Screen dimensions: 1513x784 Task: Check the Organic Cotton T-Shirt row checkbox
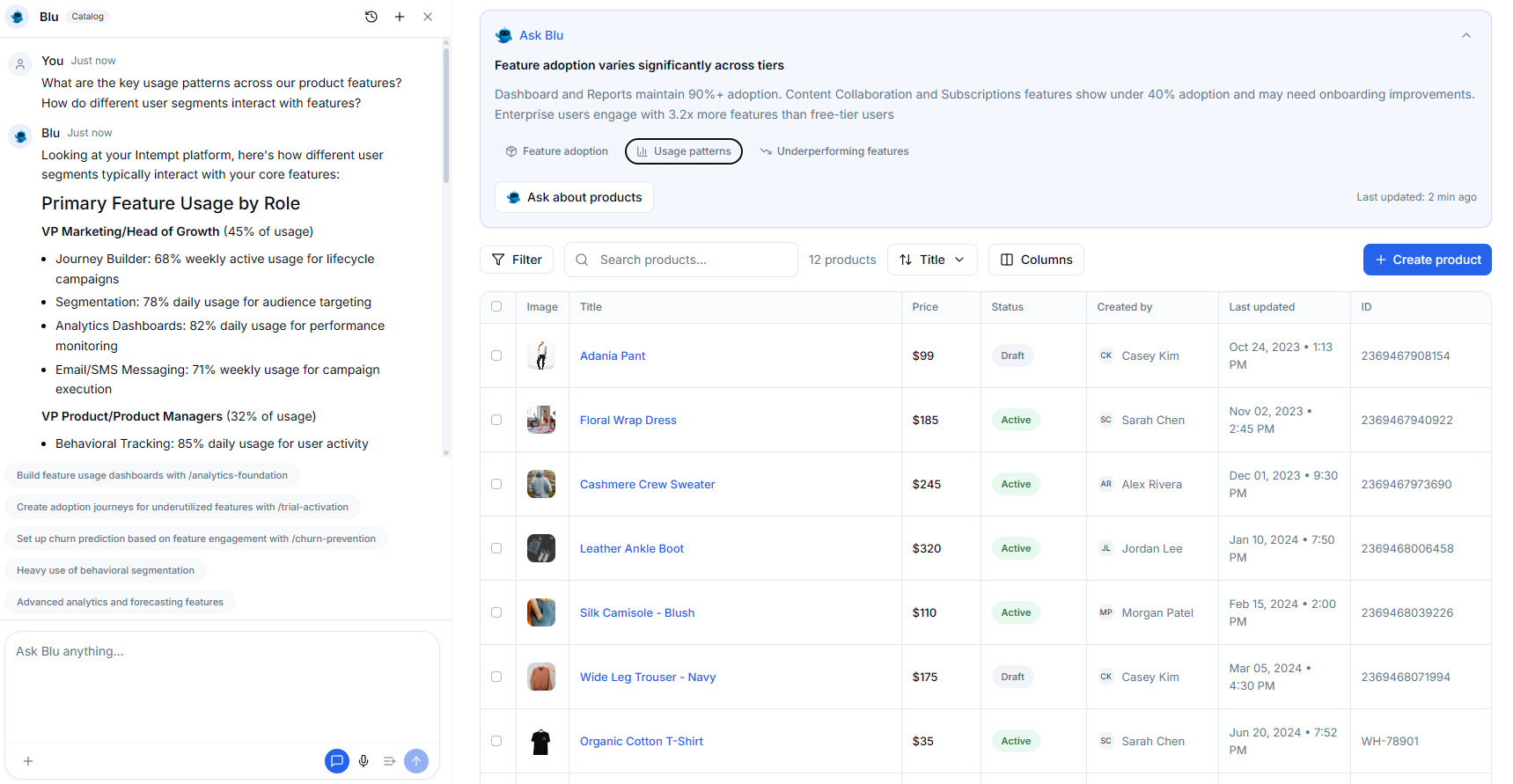tap(496, 741)
